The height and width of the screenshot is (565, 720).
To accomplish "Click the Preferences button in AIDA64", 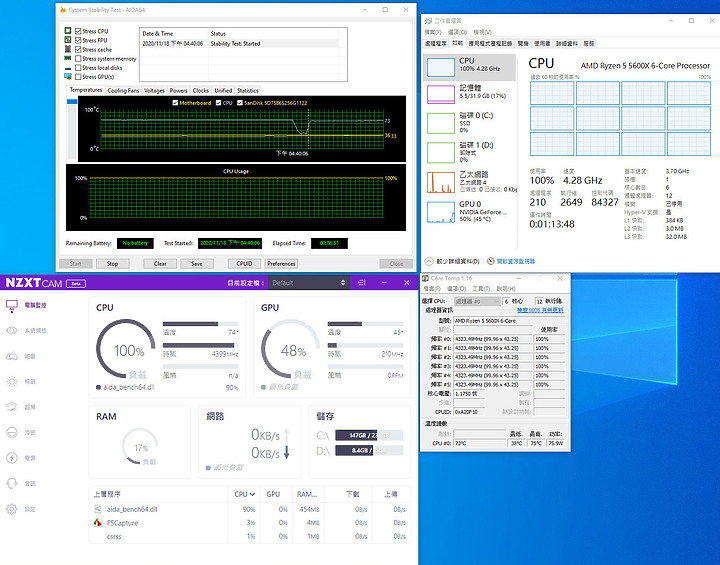I will tap(281, 264).
